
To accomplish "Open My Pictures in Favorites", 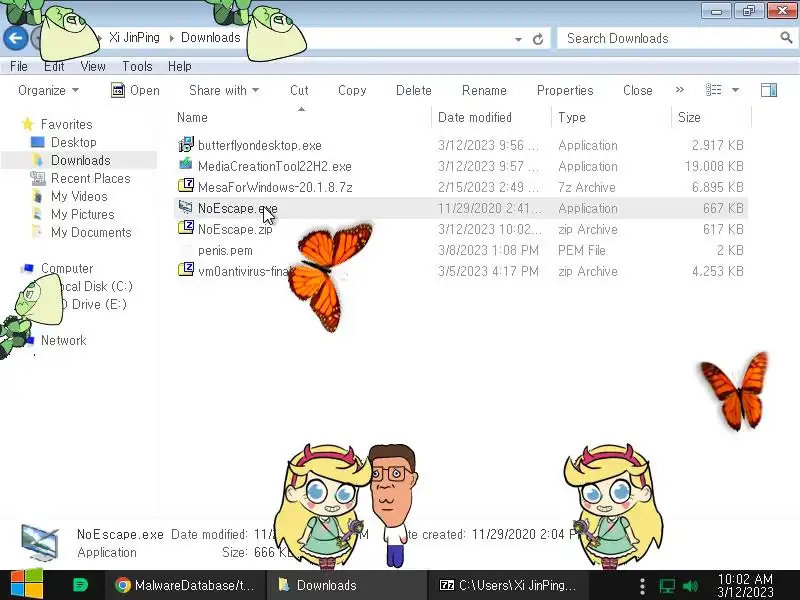I will pos(83,214).
